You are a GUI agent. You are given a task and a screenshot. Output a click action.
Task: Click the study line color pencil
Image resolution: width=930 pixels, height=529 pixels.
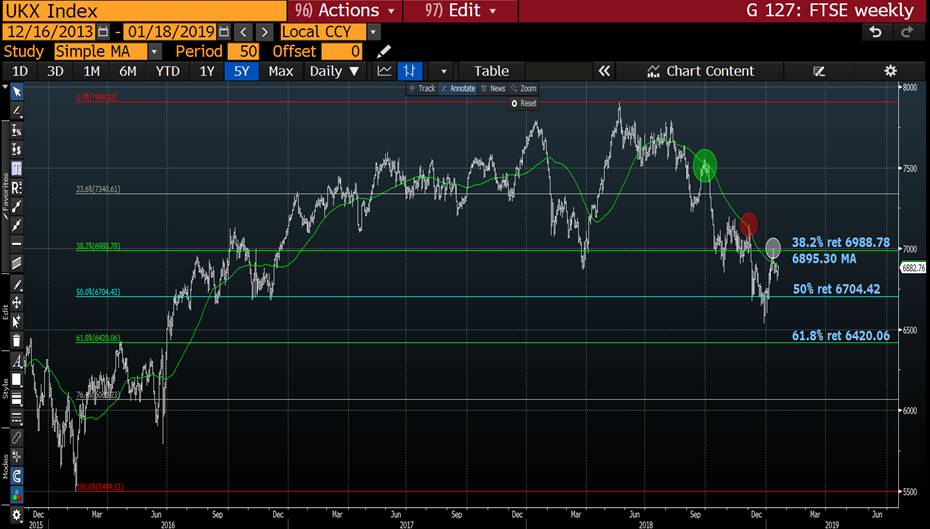tap(383, 52)
